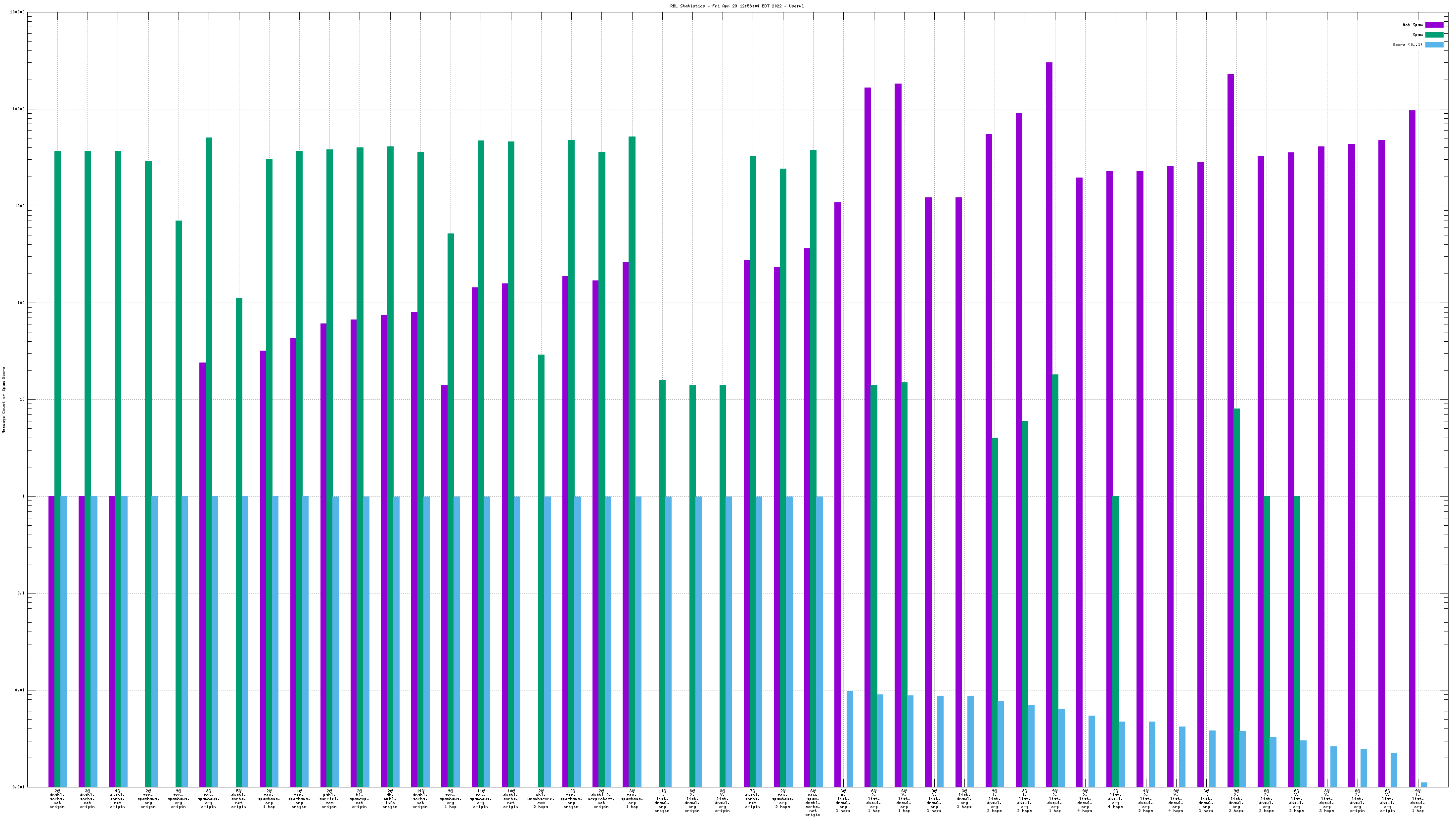Click the rotated Message Count y-axis title
The image size is (1456, 819).
click(3, 400)
